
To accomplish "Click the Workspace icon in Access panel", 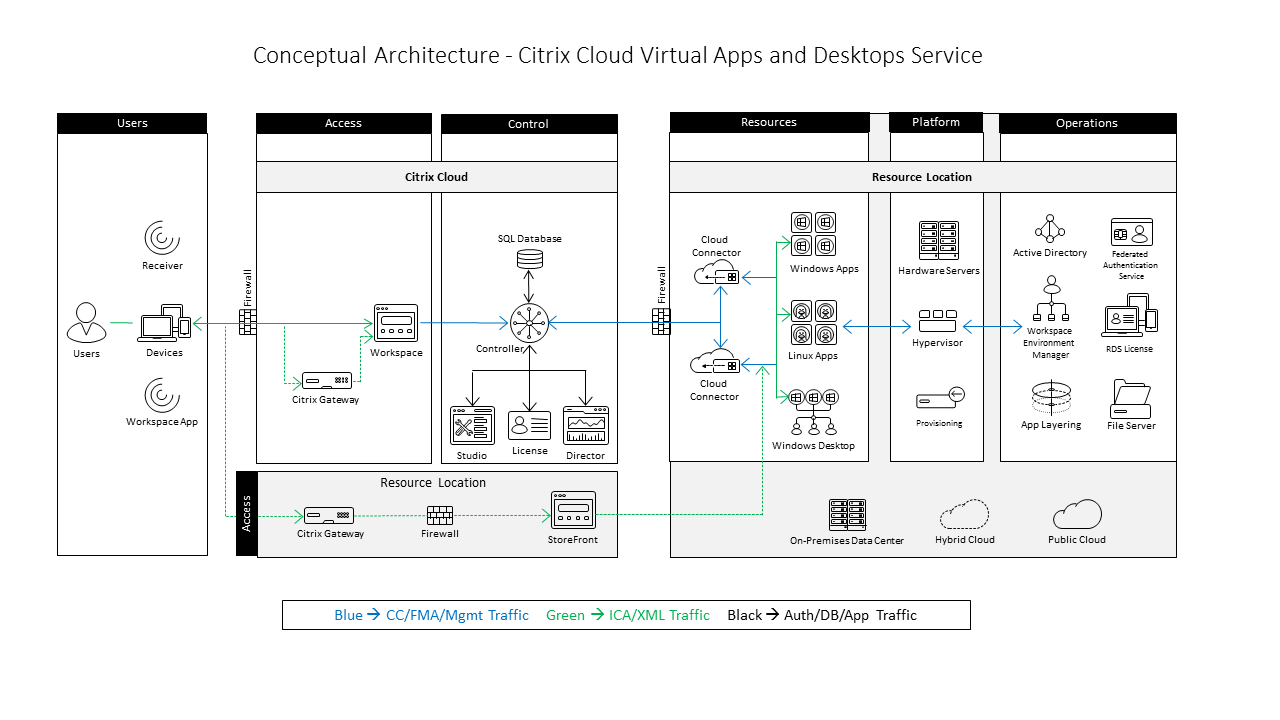I will (x=396, y=323).
